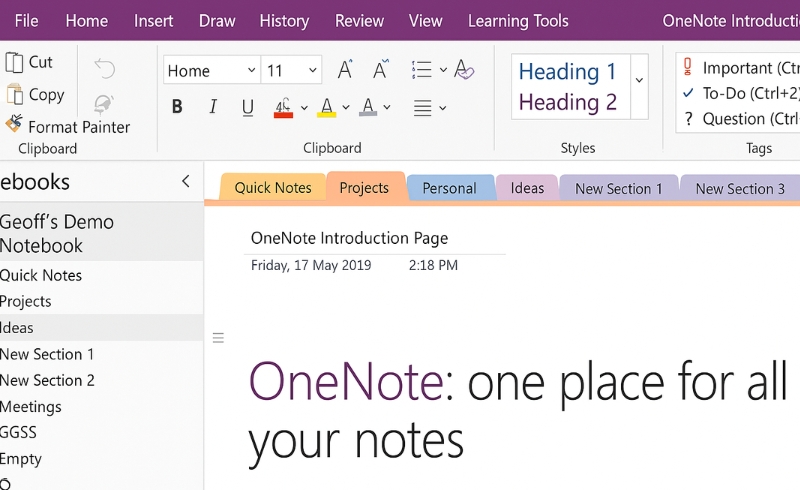Click the Important tag icon
Screen dimensions: 800x490
point(688,67)
